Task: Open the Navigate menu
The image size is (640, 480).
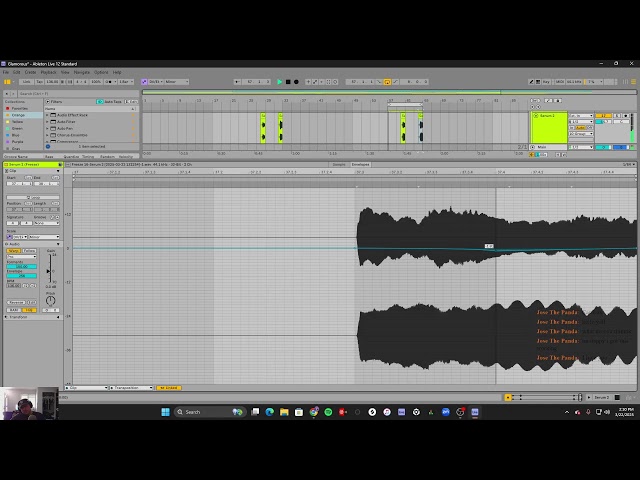Action: point(81,72)
